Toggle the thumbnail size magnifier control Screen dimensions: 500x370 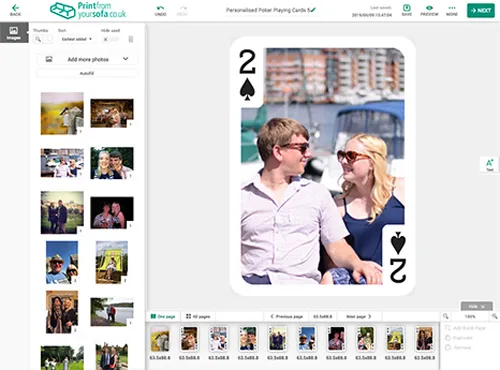pos(43,39)
